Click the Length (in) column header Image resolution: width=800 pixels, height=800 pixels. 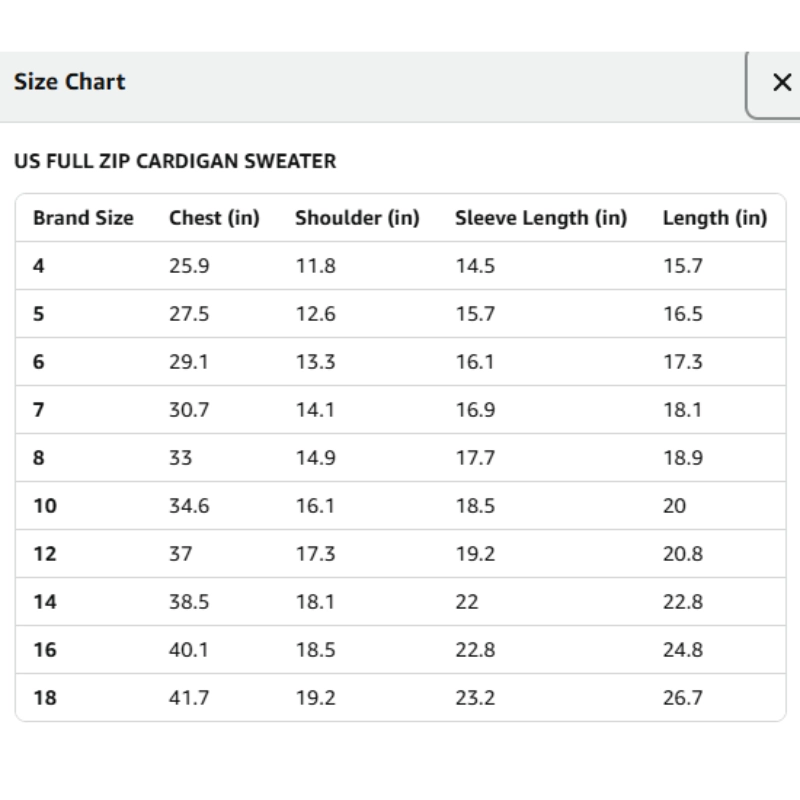pos(714,218)
